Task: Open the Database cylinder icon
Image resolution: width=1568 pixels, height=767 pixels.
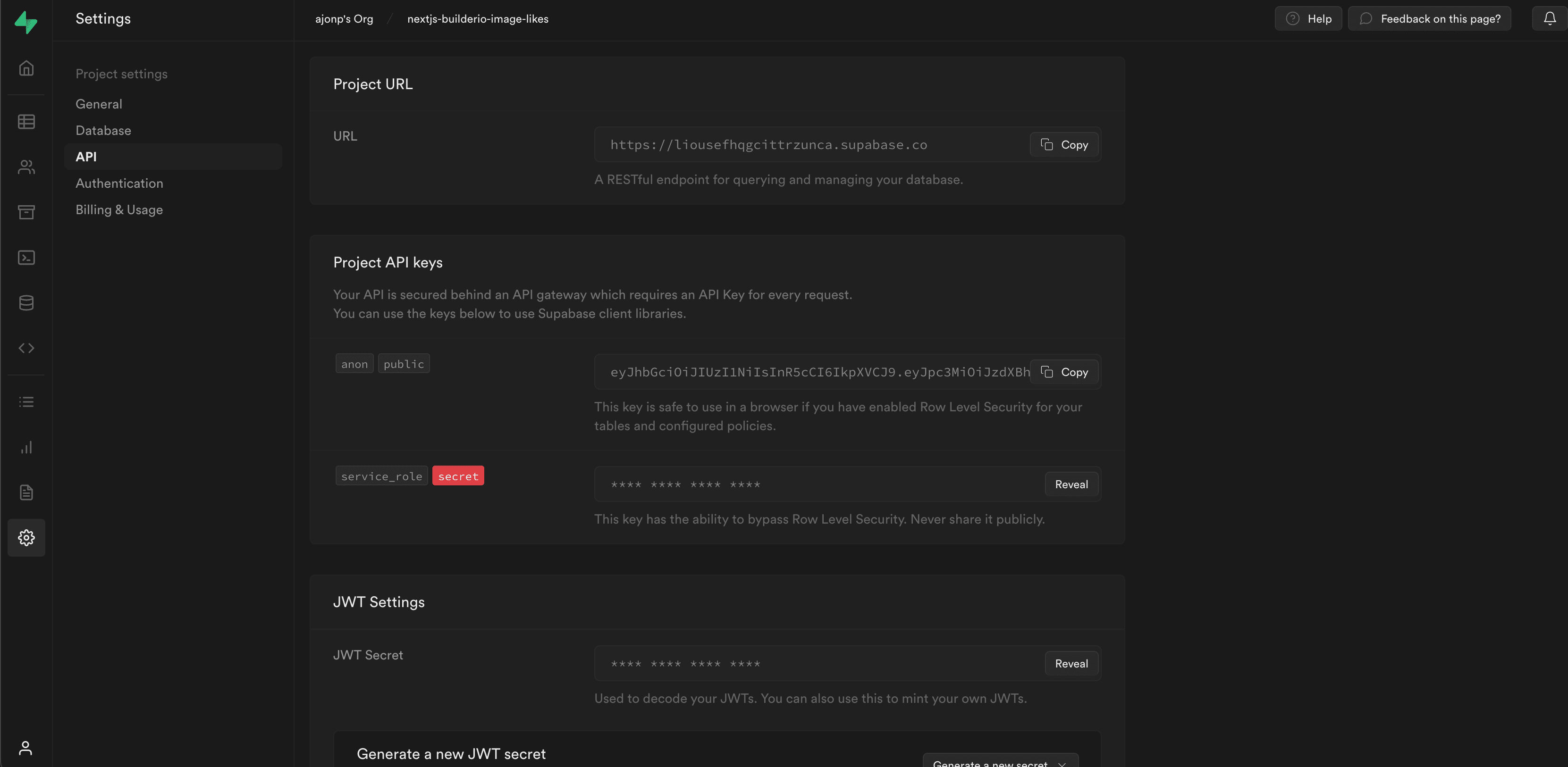Action: click(x=26, y=302)
